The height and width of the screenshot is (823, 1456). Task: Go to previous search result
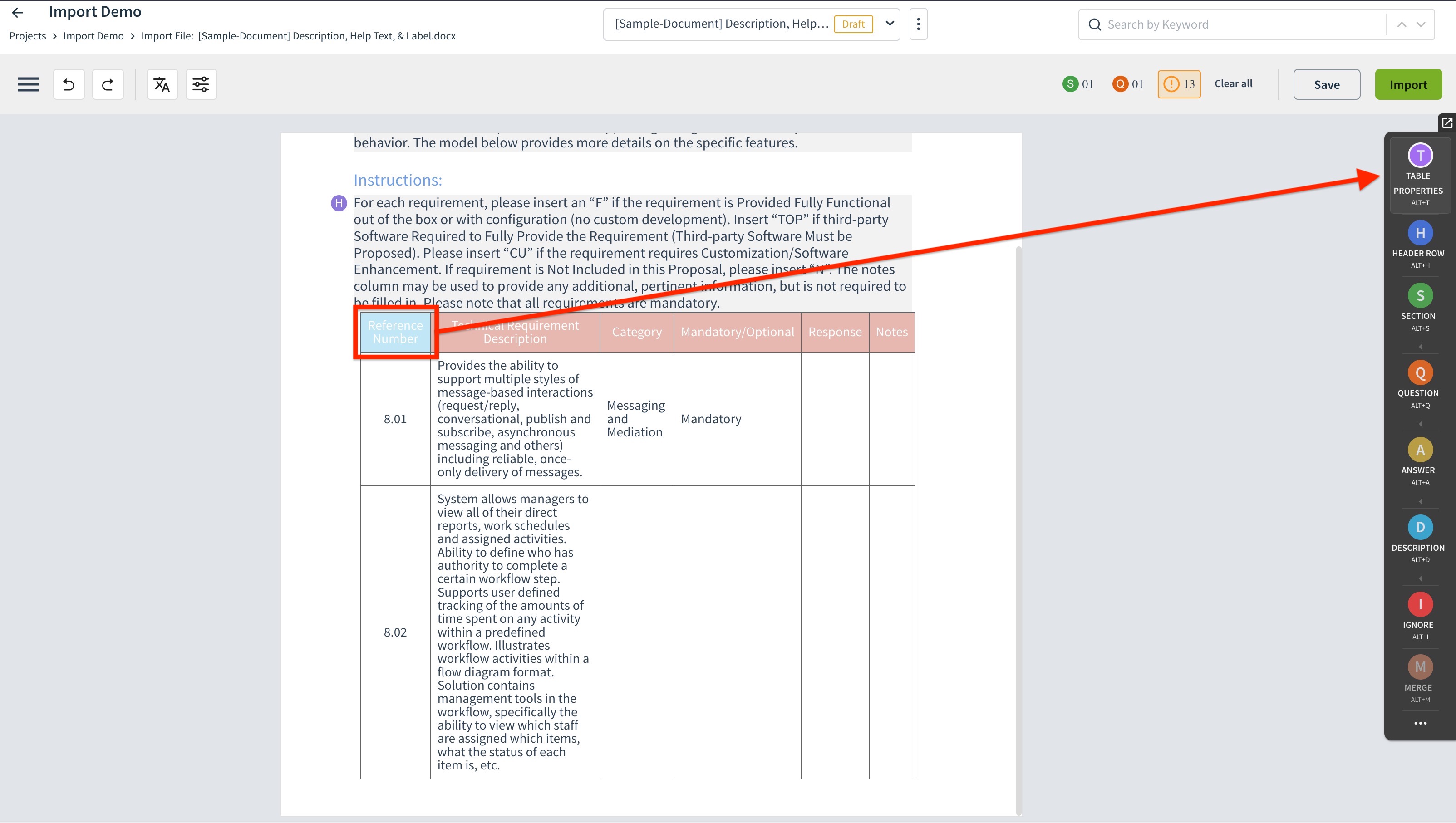[x=1402, y=24]
